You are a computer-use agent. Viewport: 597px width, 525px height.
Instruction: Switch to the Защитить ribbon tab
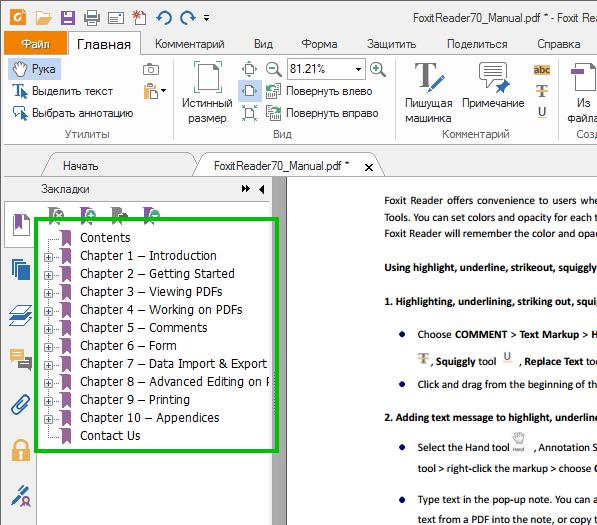[391, 44]
